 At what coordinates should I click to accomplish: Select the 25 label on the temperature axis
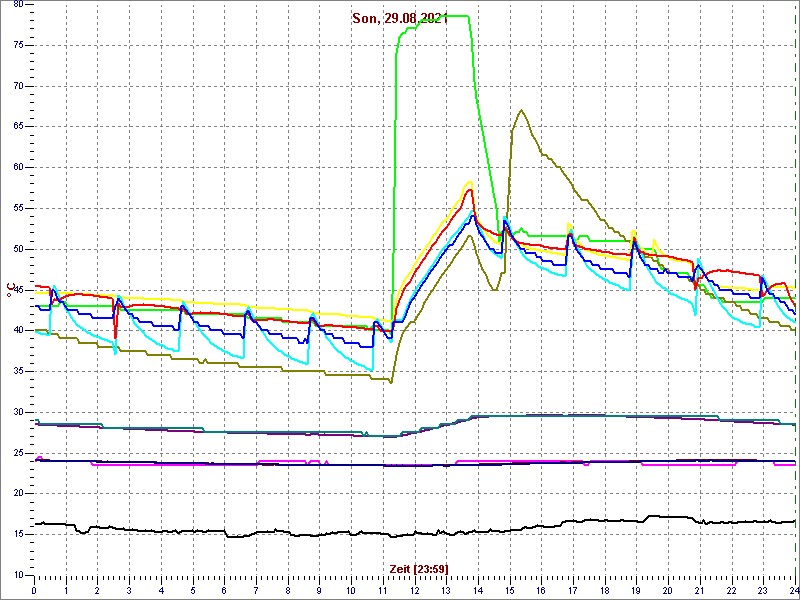17,453
